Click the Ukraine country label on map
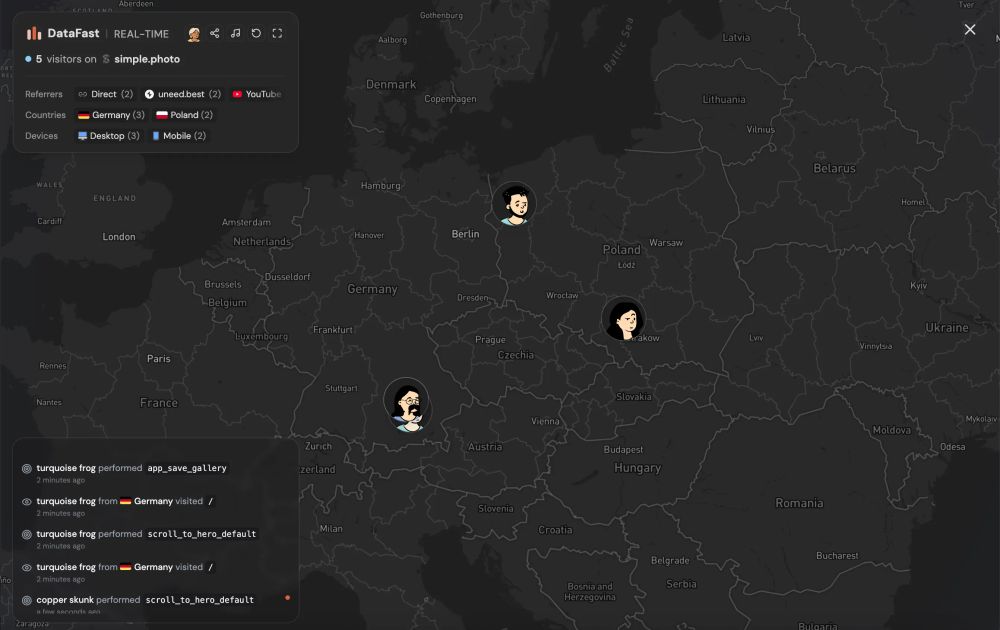 pyautogui.click(x=947, y=328)
